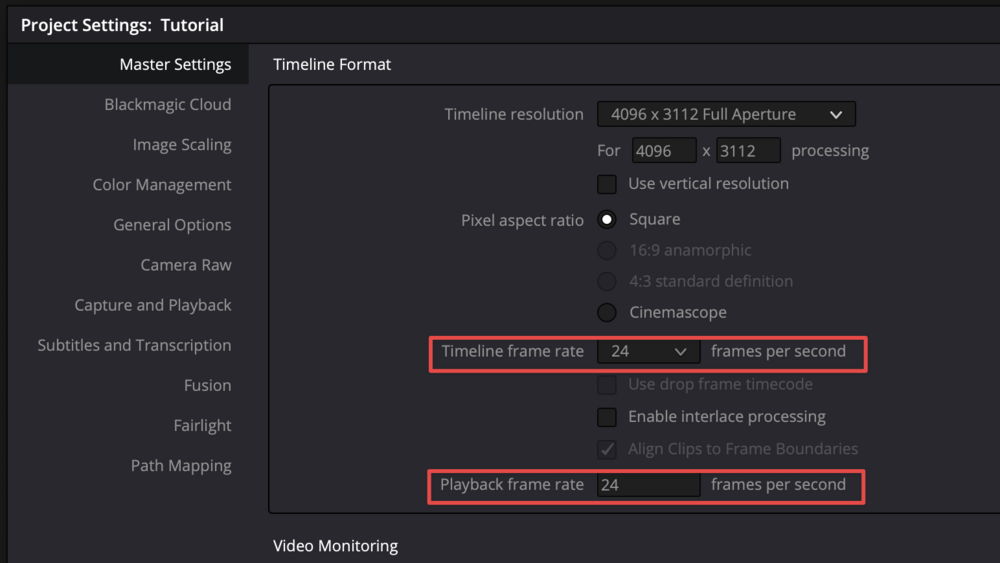
Task: Click the Playback frame rate field
Action: click(648, 485)
